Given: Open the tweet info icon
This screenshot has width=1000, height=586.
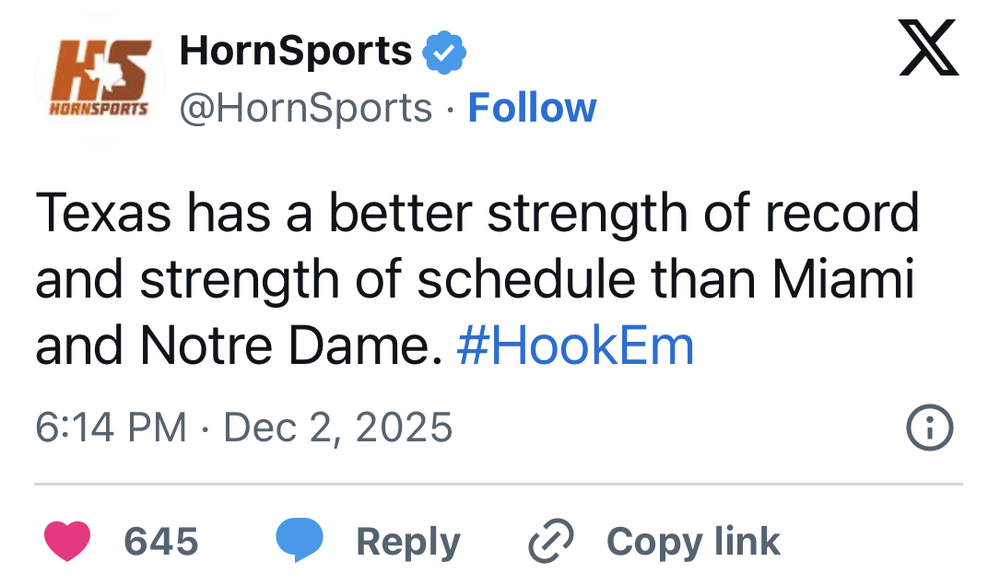Looking at the screenshot, I should (929, 430).
